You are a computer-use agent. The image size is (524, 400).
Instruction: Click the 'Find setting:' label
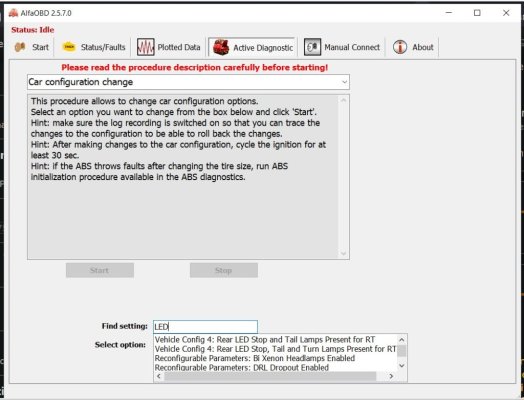[x=125, y=326]
